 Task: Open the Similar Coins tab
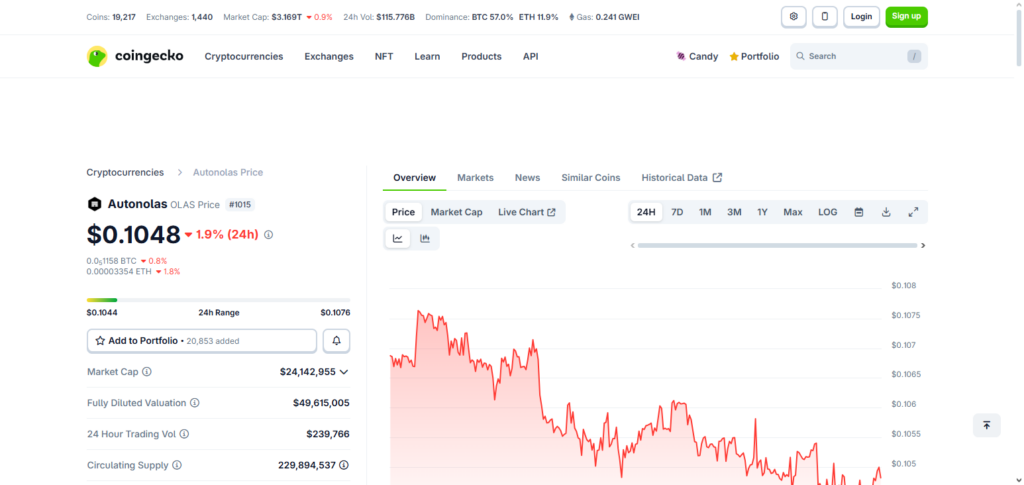click(x=590, y=178)
